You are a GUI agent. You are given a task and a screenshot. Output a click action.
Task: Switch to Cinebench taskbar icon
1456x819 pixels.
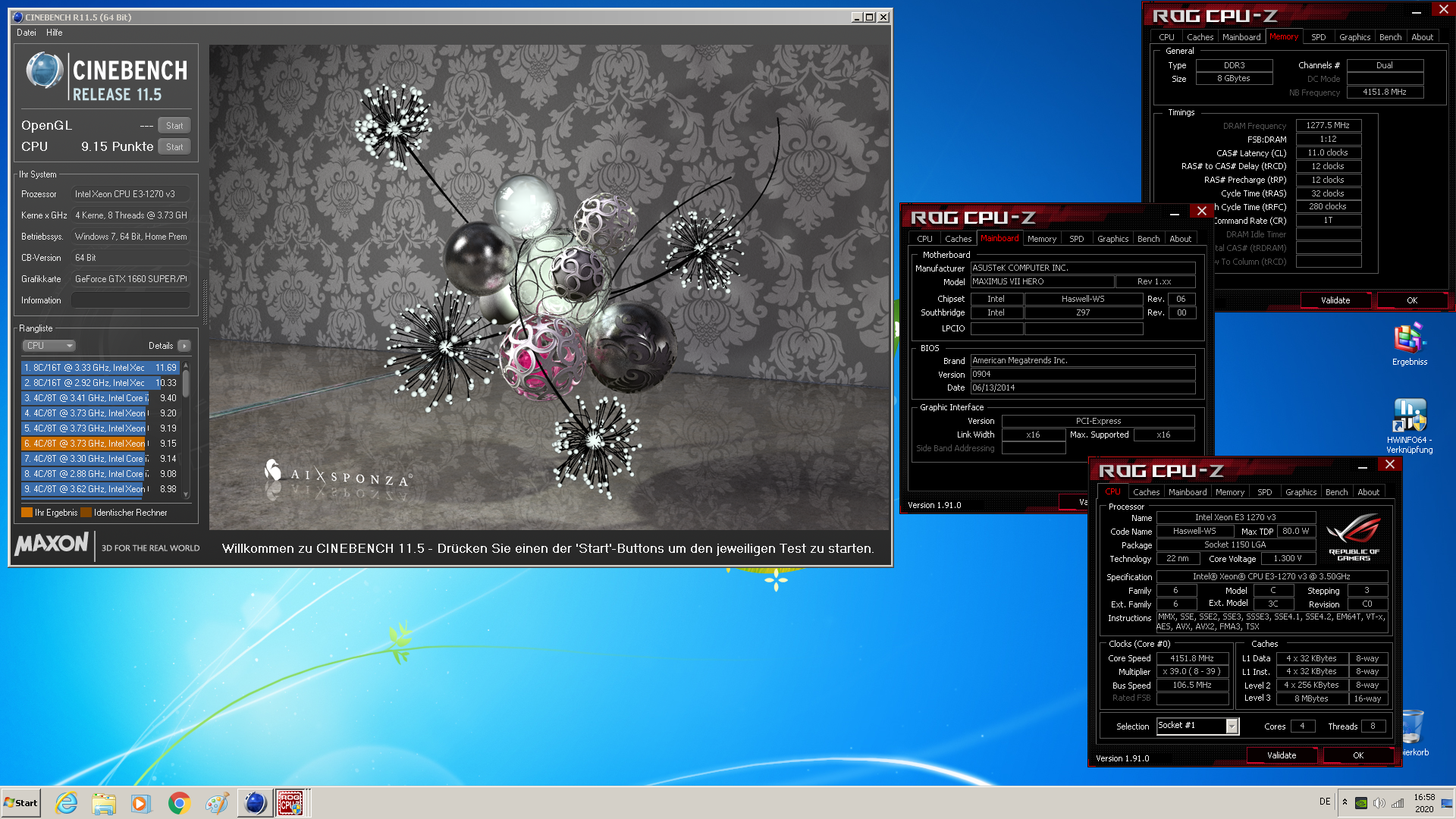click(256, 803)
